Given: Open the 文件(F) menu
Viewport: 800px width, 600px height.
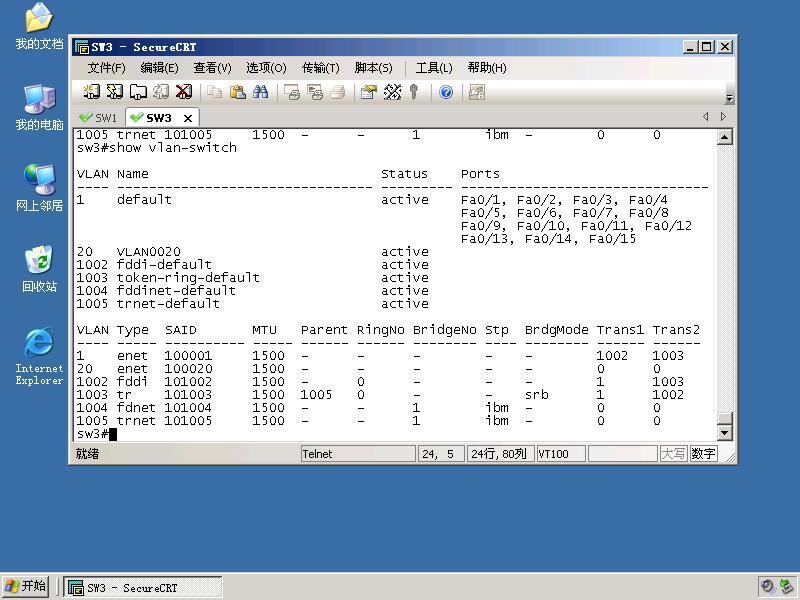Looking at the screenshot, I should [107, 68].
